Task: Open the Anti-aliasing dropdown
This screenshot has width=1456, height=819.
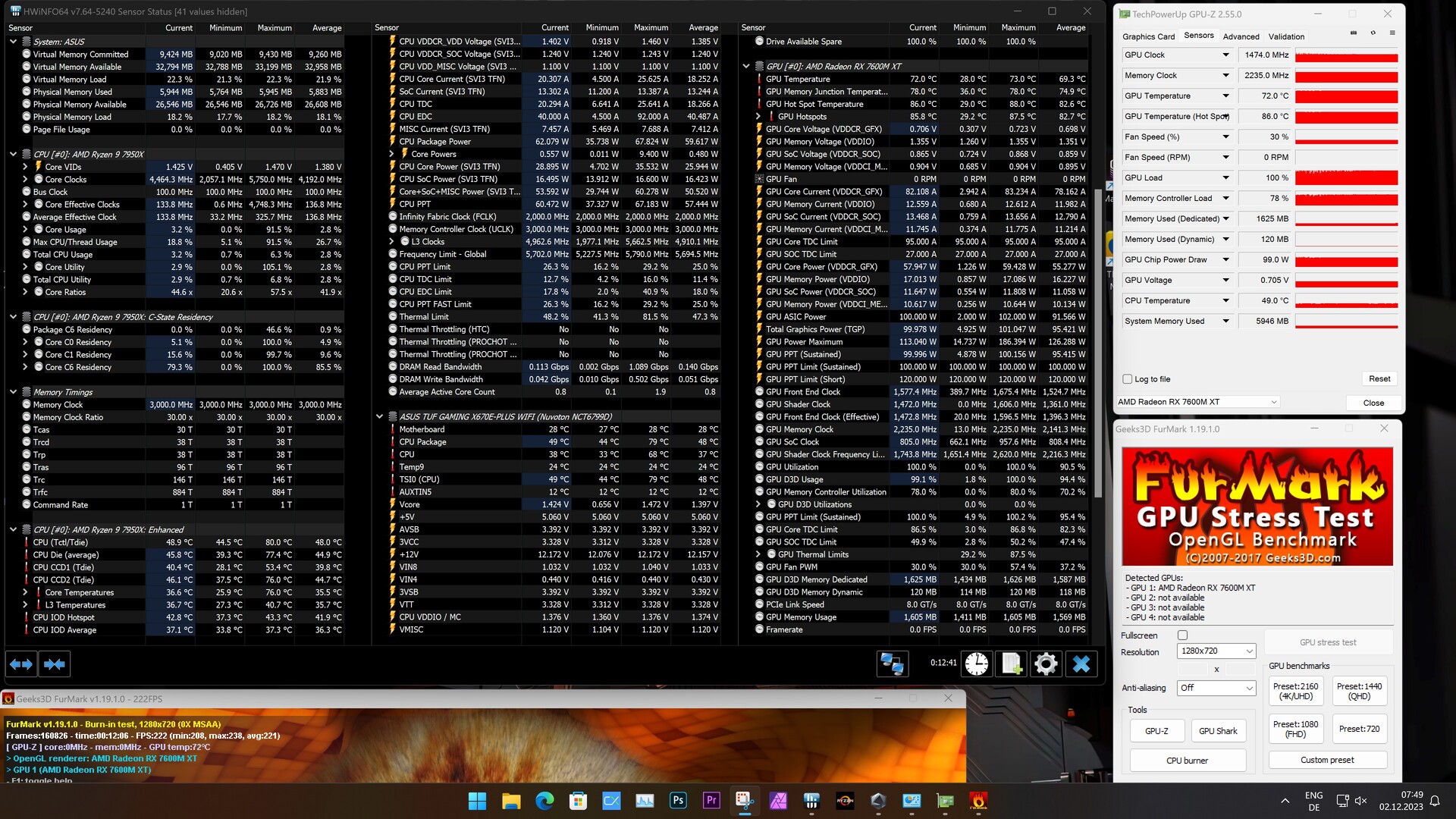Action: [1216, 688]
